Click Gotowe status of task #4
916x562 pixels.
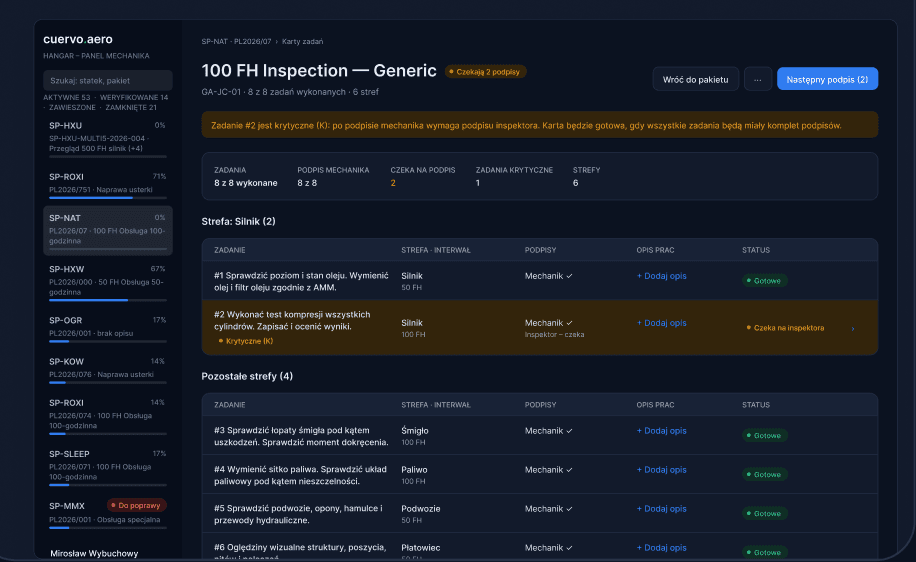pos(764,474)
